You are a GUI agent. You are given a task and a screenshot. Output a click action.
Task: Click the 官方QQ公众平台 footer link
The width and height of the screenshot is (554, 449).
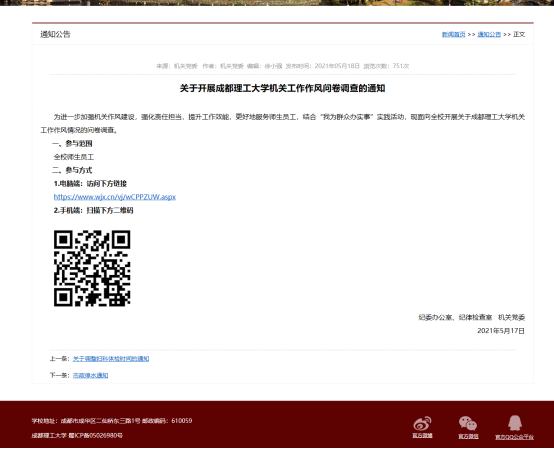(x=514, y=437)
